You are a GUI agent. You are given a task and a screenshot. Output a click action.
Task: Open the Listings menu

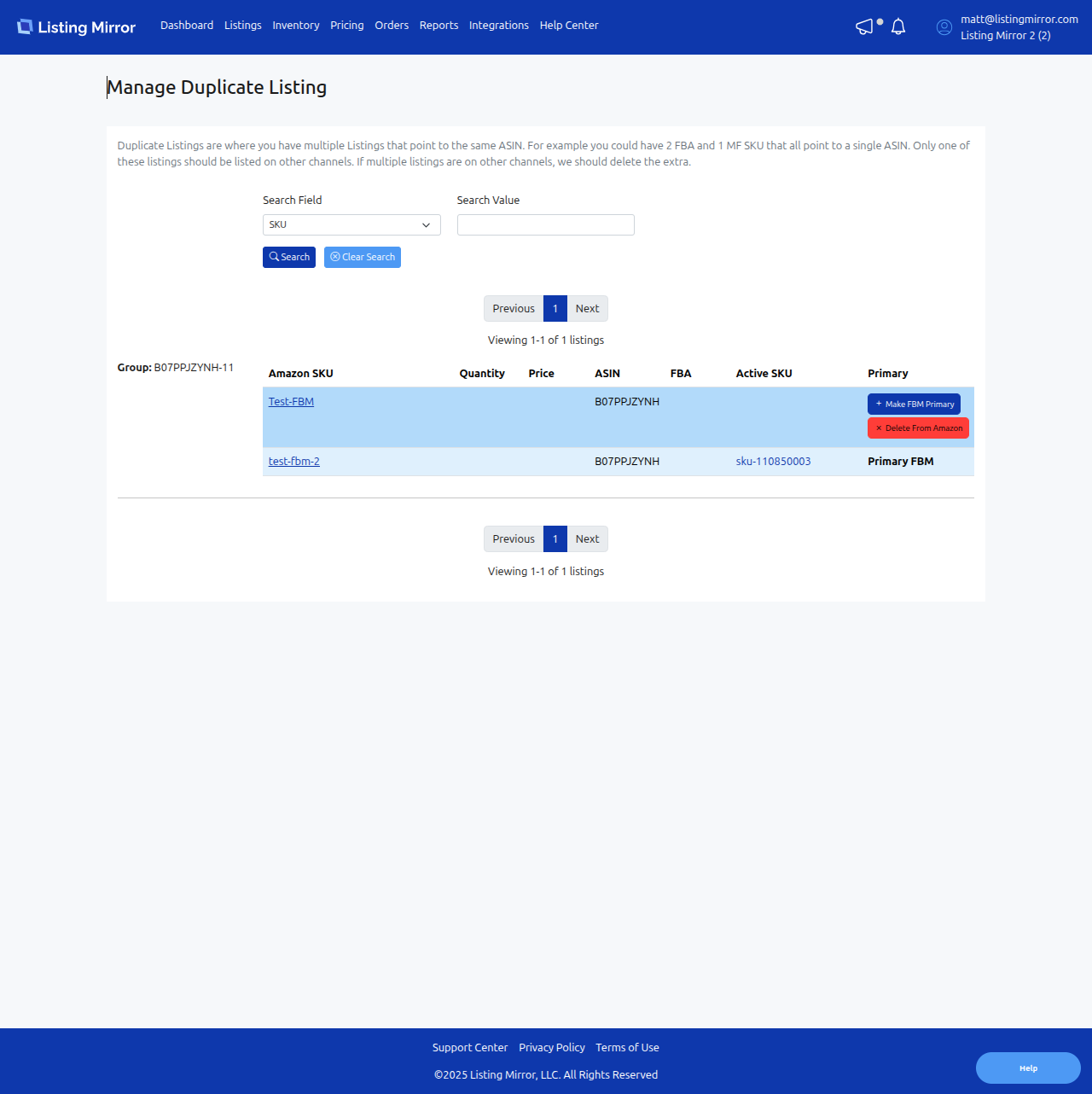242,26
